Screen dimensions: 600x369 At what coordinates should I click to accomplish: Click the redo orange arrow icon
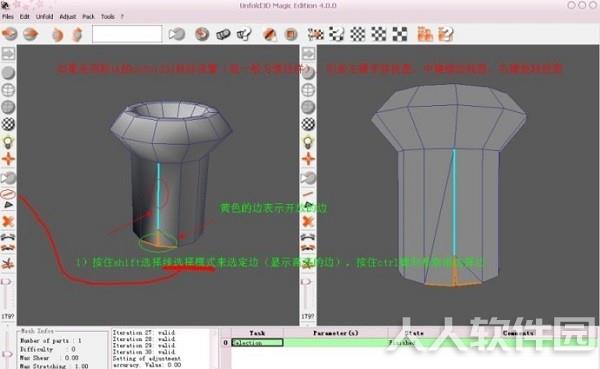pyautogui.click(x=77, y=34)
